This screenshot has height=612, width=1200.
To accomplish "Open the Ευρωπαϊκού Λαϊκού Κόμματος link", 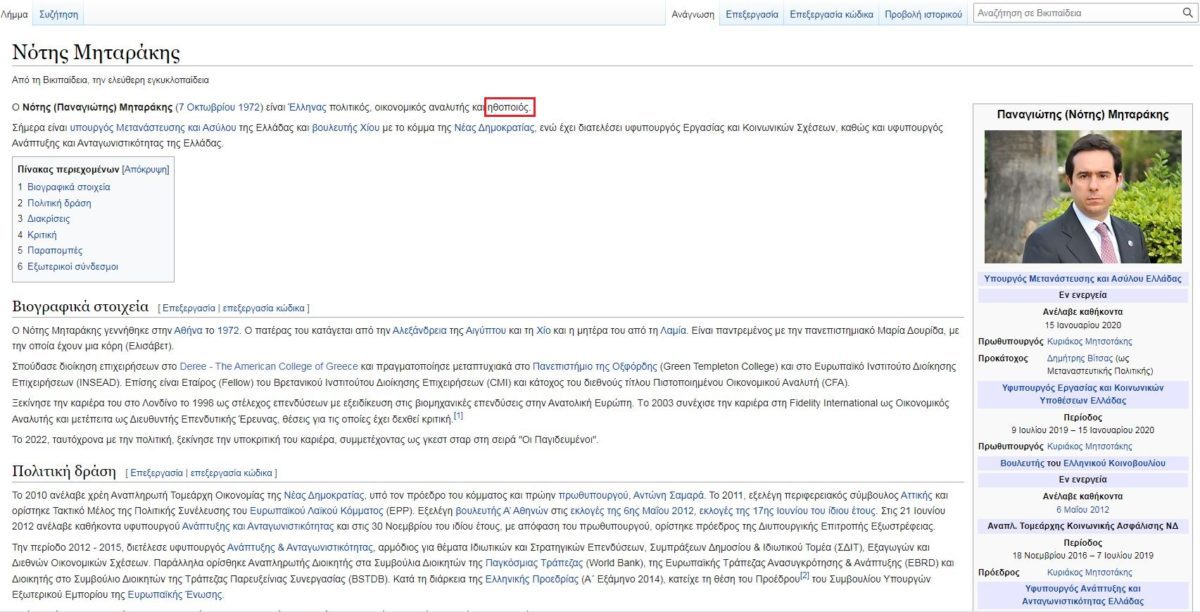I will click(317, 510).
